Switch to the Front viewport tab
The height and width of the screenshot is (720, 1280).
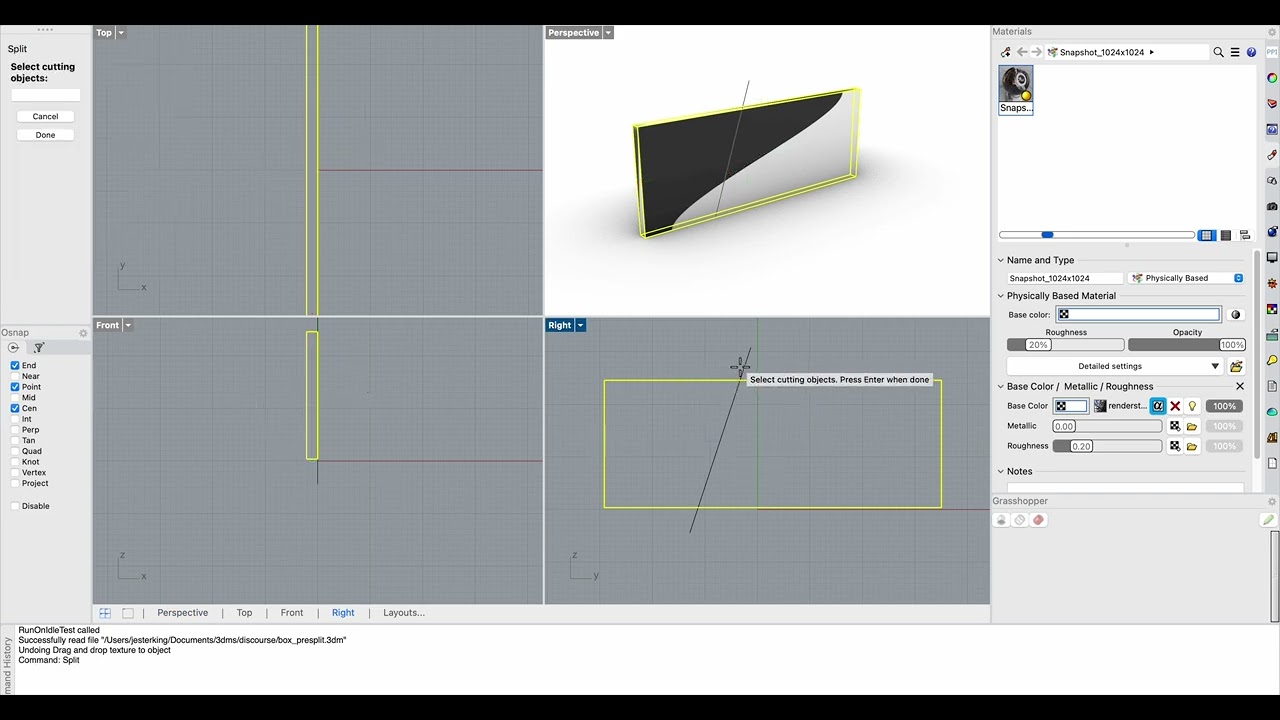click(291, 612)
